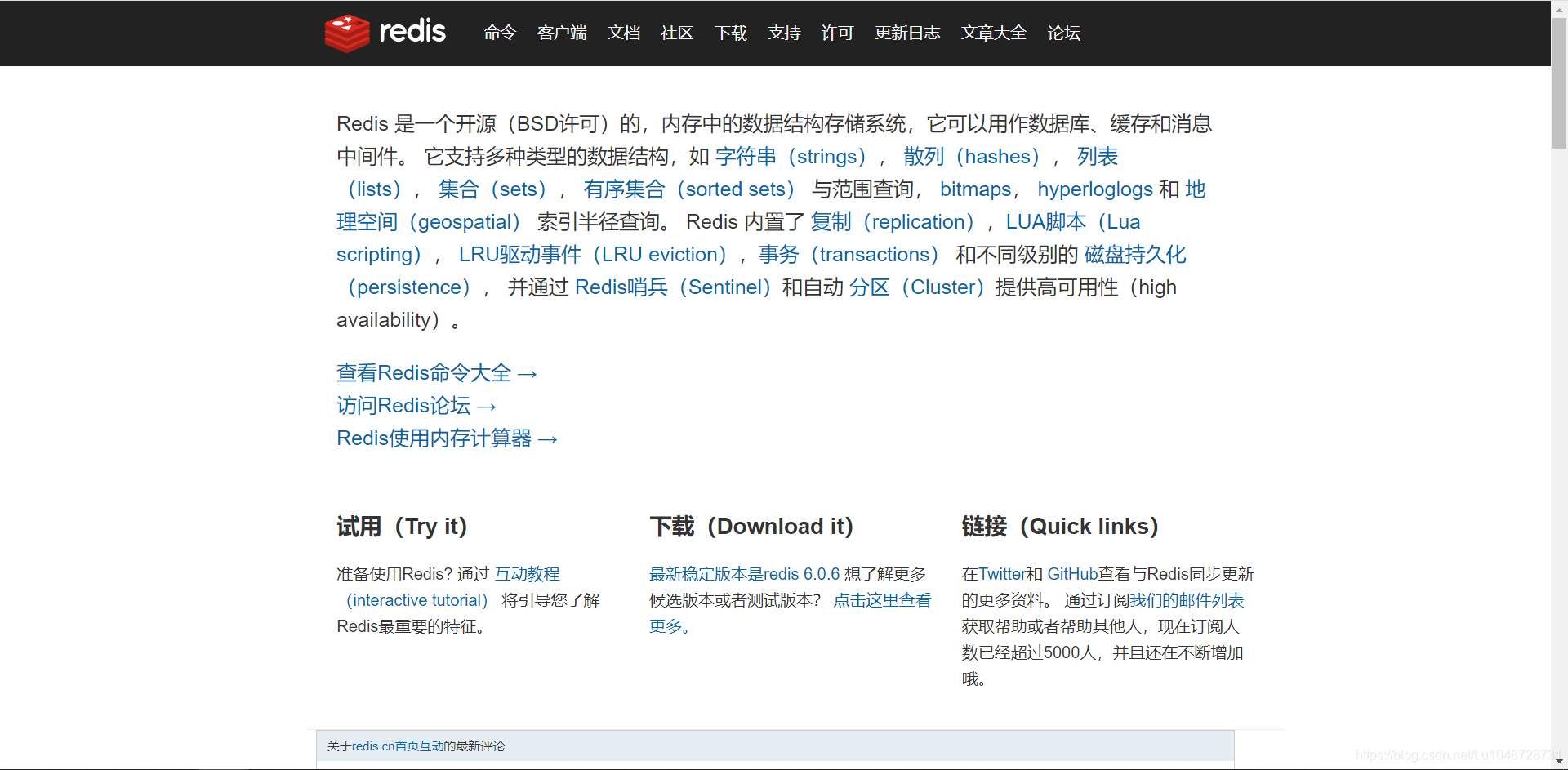Select 下载 in the top navigation
This screenshot has width=1568, height=770.
[731, 33]
